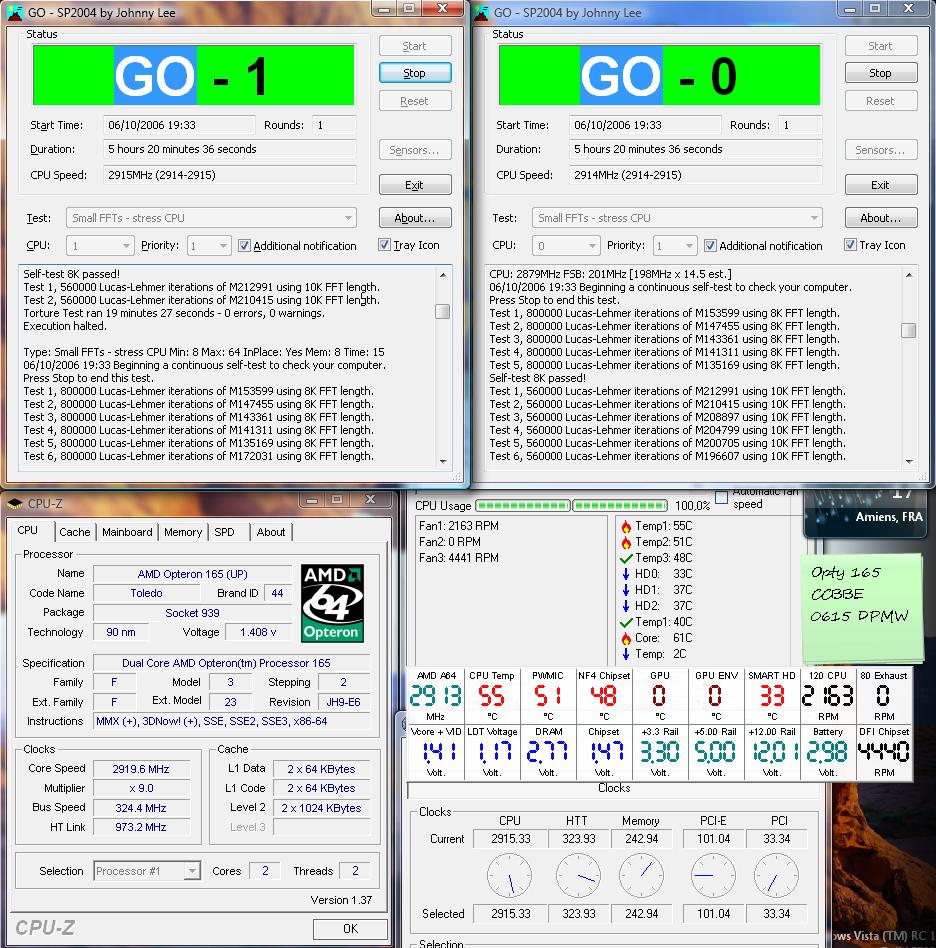936x948 pixels.
Task: Click the SMART HD temperature tile
Action: click(x=772, y=695)
